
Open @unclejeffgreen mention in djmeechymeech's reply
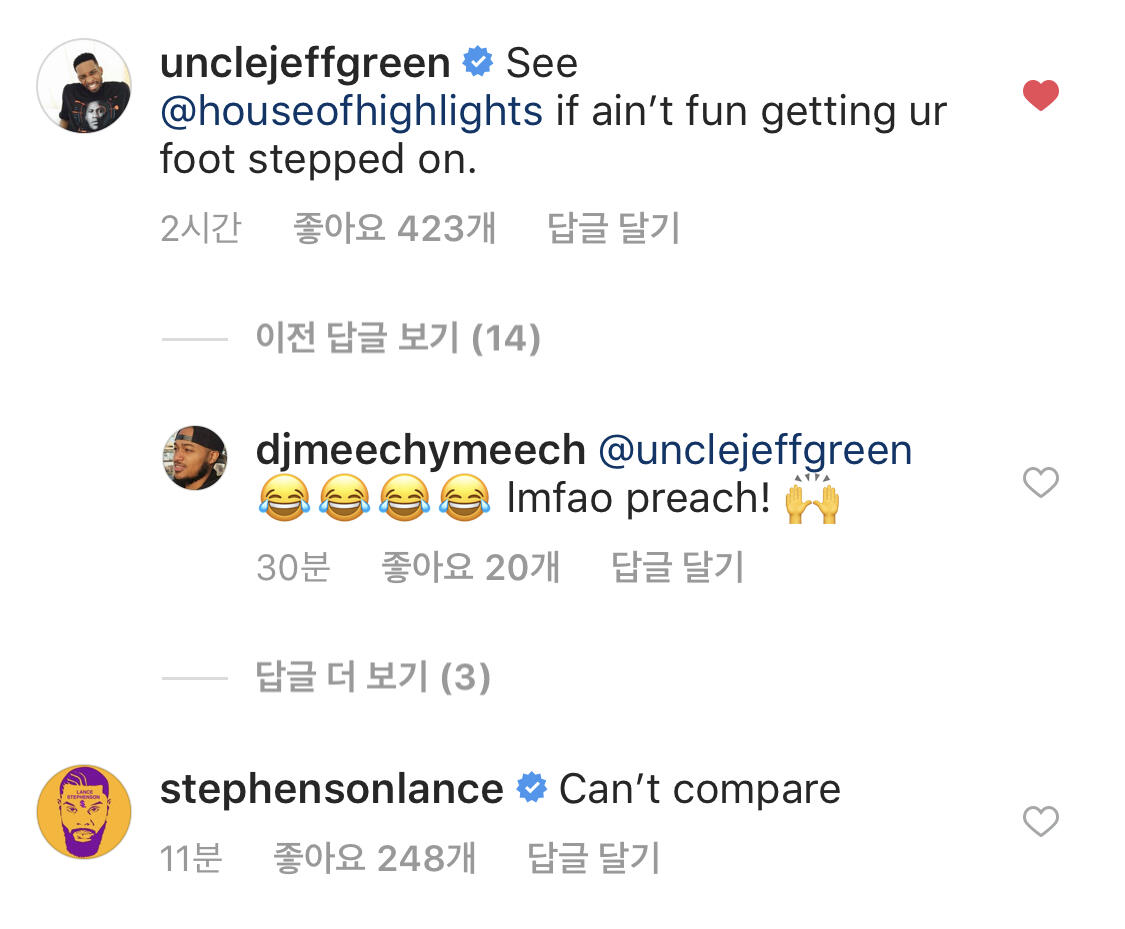pyautogui.click(x=755, y=450)
